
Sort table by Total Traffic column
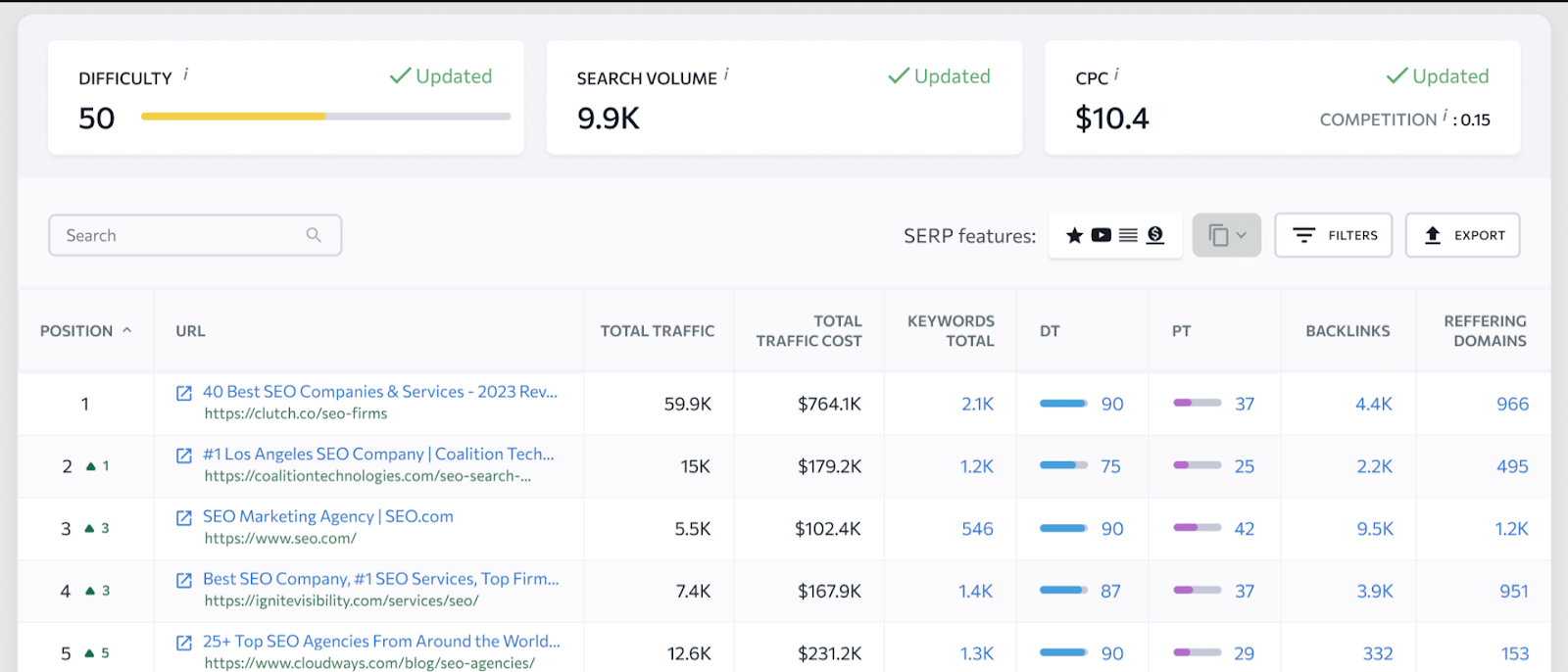pos(657,331)
